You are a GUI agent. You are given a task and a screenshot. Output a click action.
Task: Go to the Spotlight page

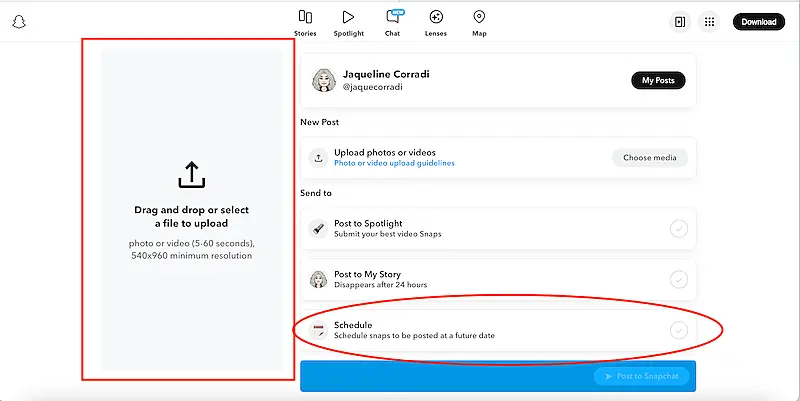pyautogui.click(x=348, y=22)
